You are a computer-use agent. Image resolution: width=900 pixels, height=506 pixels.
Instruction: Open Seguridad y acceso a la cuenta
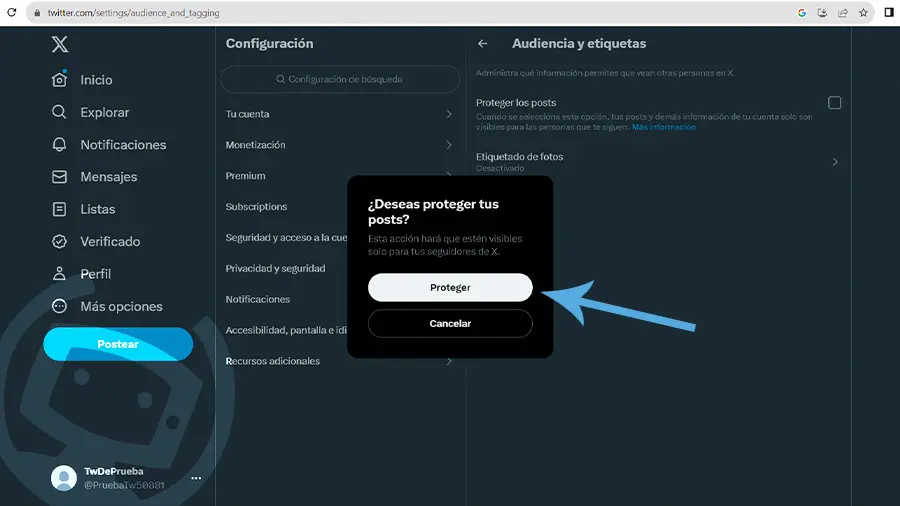[x=286, y=238]
